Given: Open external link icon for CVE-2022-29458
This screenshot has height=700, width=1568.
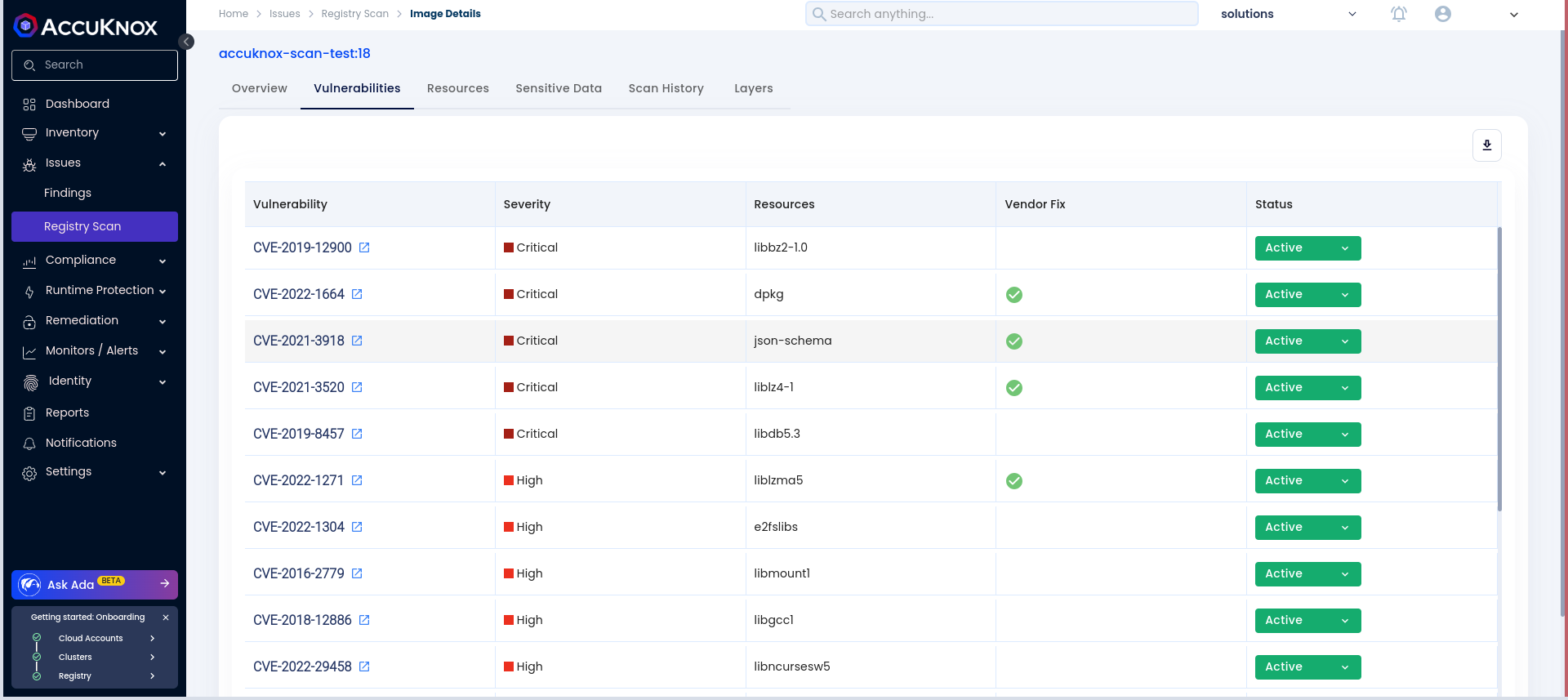Looking at the screenshot, I should pyautogui.click(x=364, y=667).
